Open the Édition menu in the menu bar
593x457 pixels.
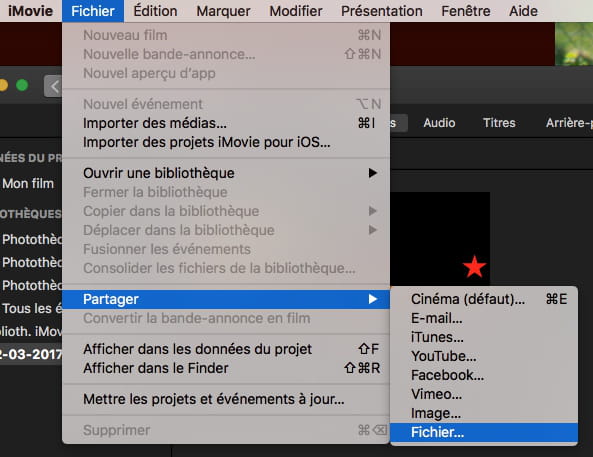(x=155, y=11)
